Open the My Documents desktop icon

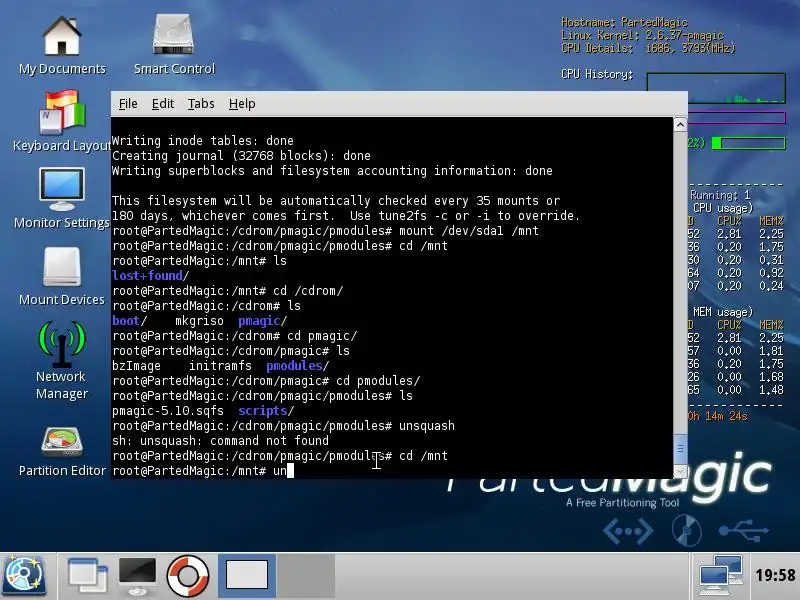[62, 45]
